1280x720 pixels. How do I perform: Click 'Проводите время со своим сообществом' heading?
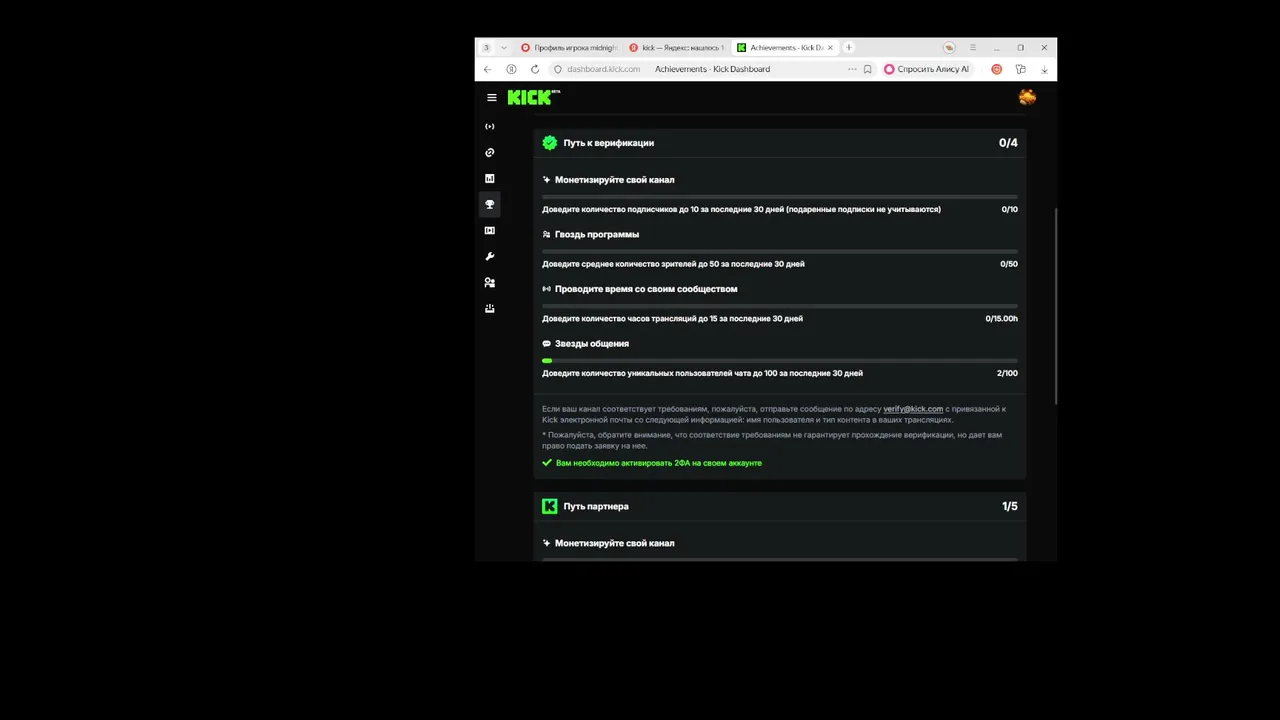tap(646, 289)
